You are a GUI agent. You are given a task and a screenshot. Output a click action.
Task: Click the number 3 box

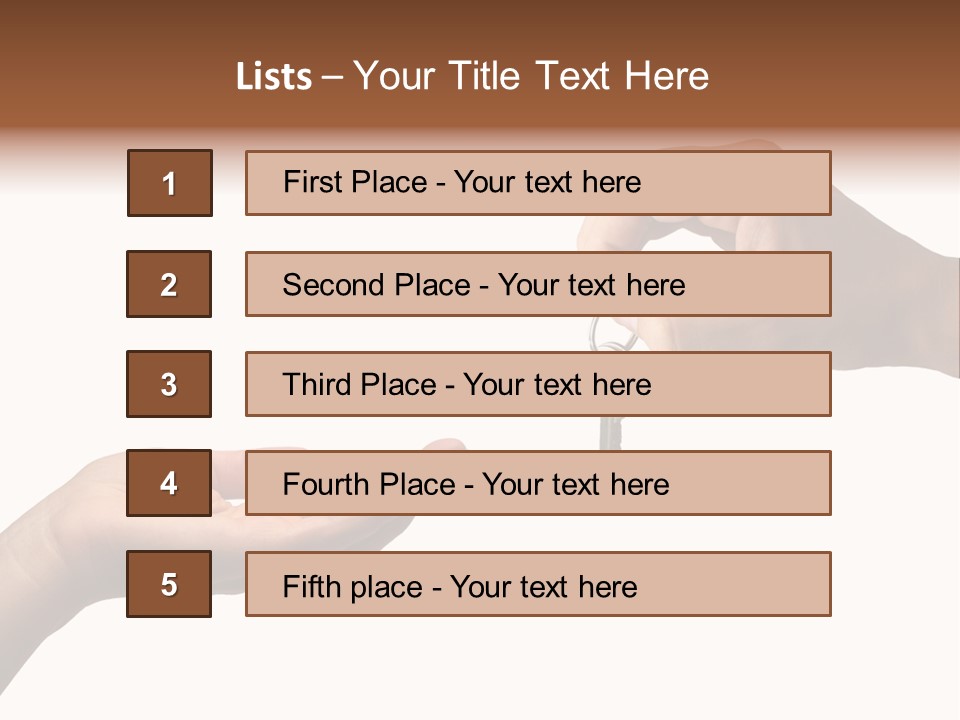169,384
